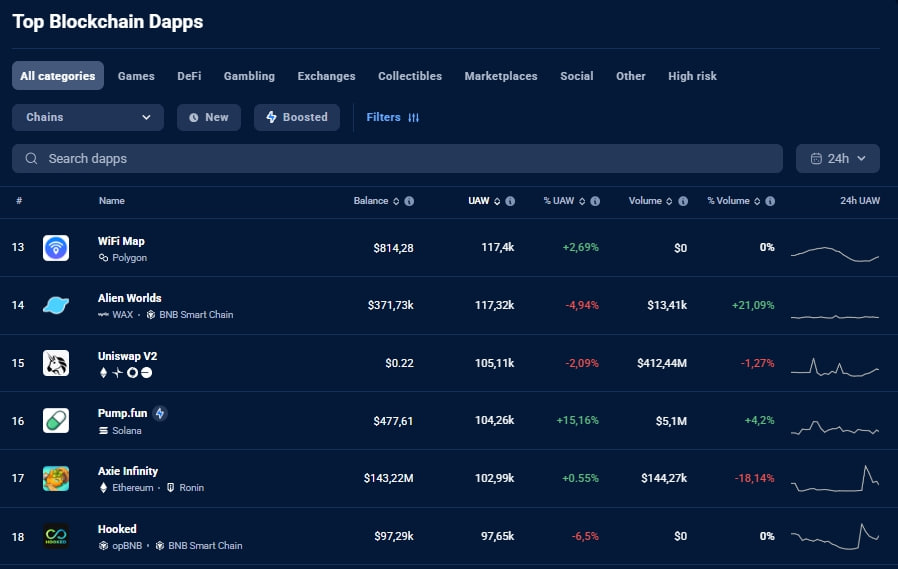Sort by % Volume arrows
This screenshot has height=569, width=898.
(757, 201)
